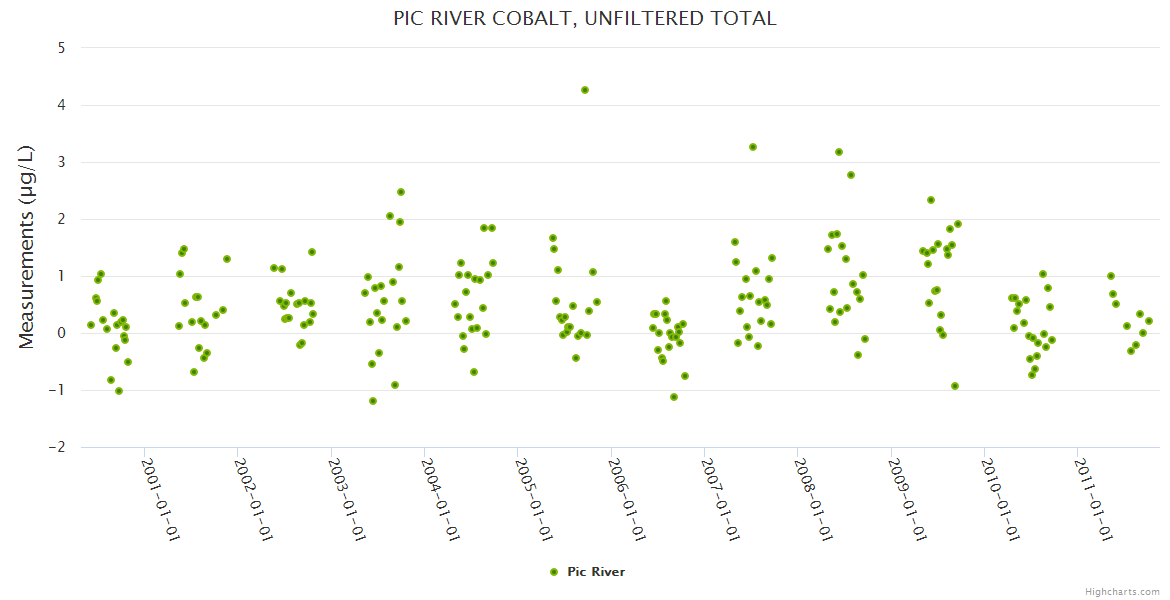
Task: Click the 2009-01-01 x-axis label
Action: [x=907, y=498]
